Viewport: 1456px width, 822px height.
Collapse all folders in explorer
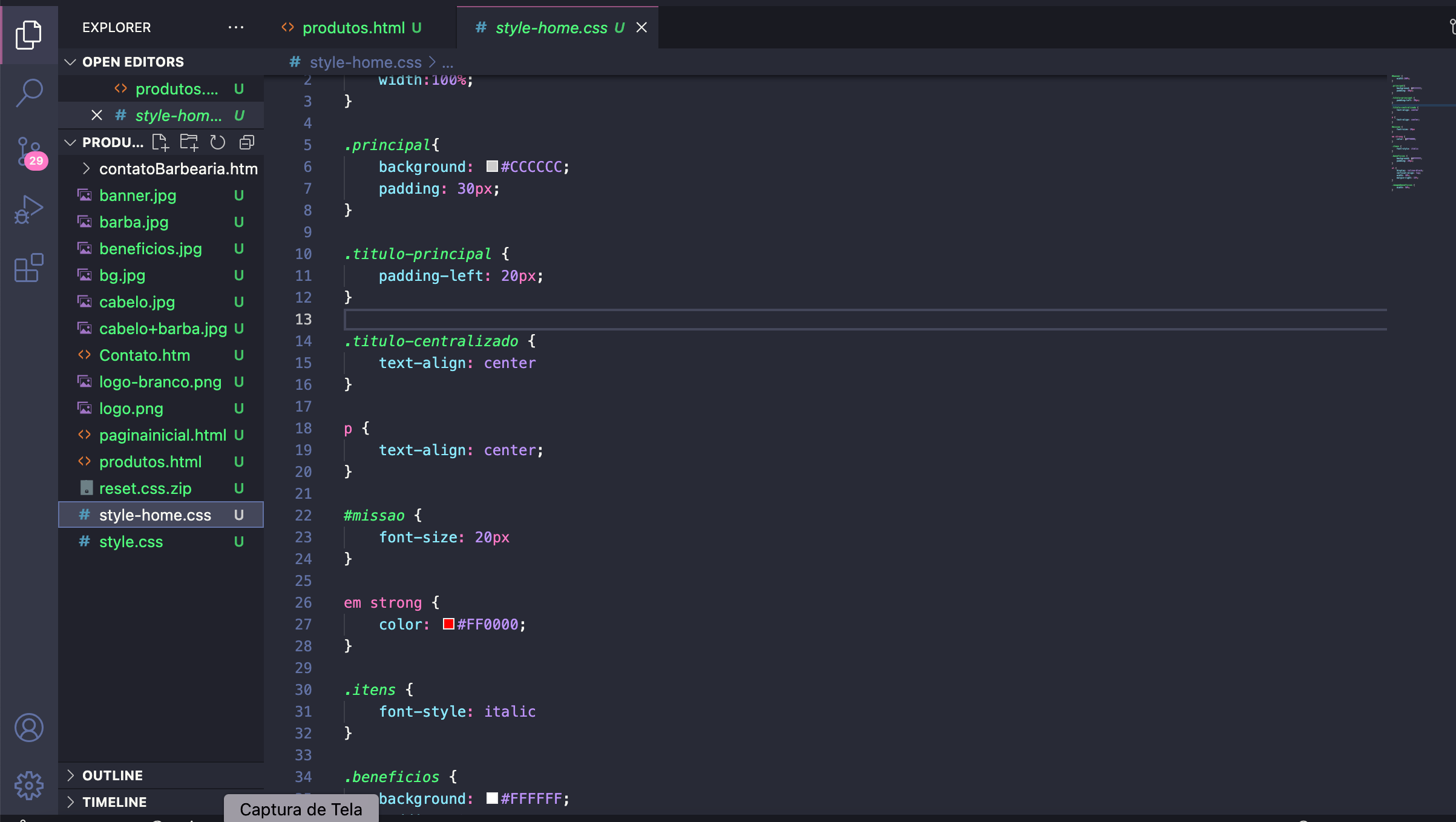(246, 143)
